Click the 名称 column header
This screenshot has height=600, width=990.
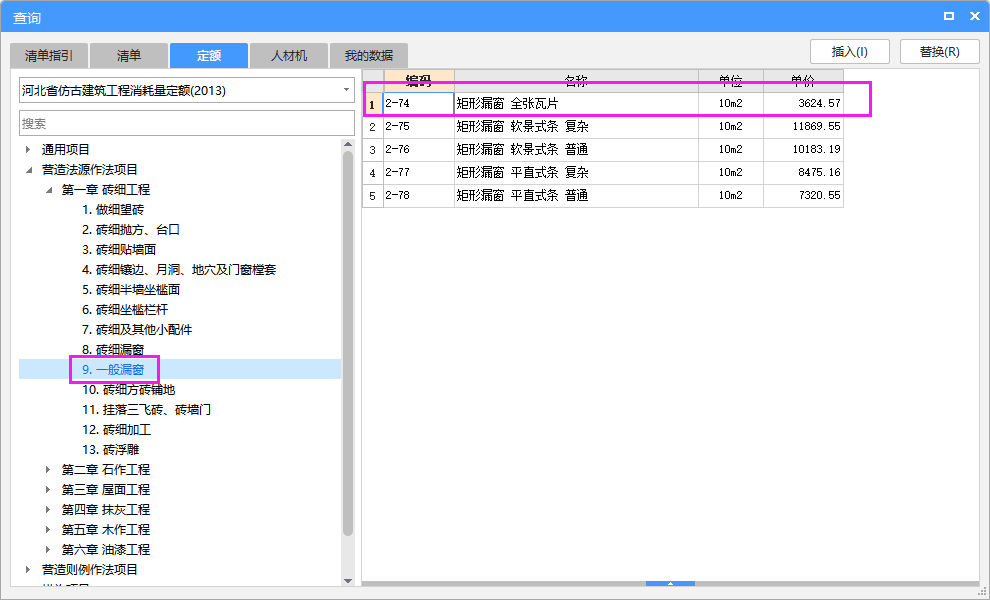(x=576, y=81)
